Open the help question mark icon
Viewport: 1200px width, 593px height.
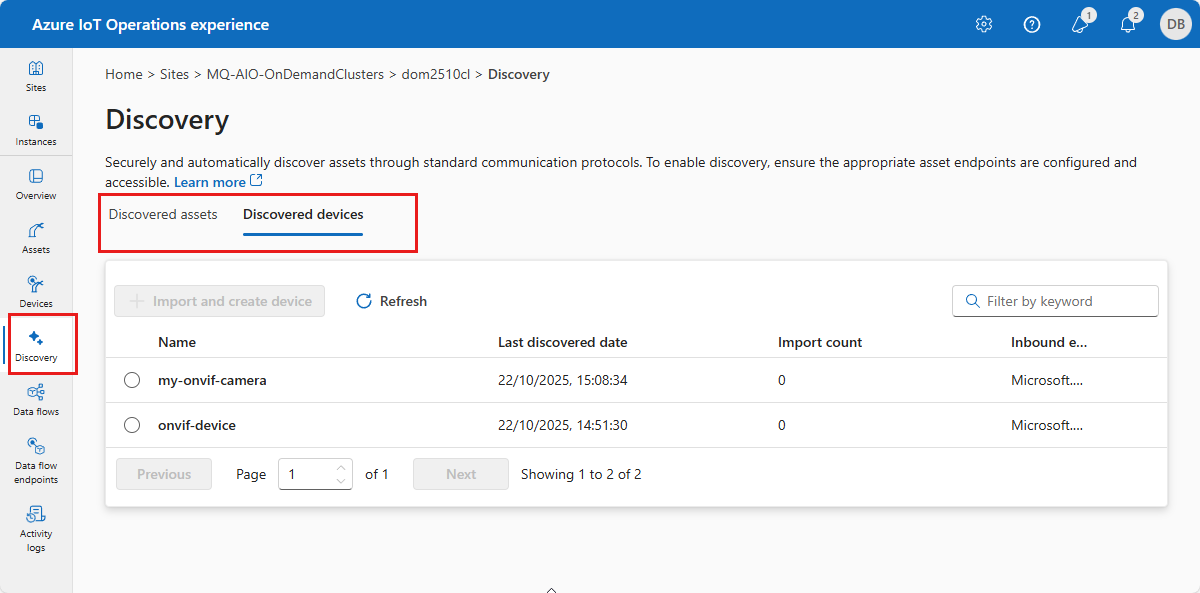point(1032,24)
